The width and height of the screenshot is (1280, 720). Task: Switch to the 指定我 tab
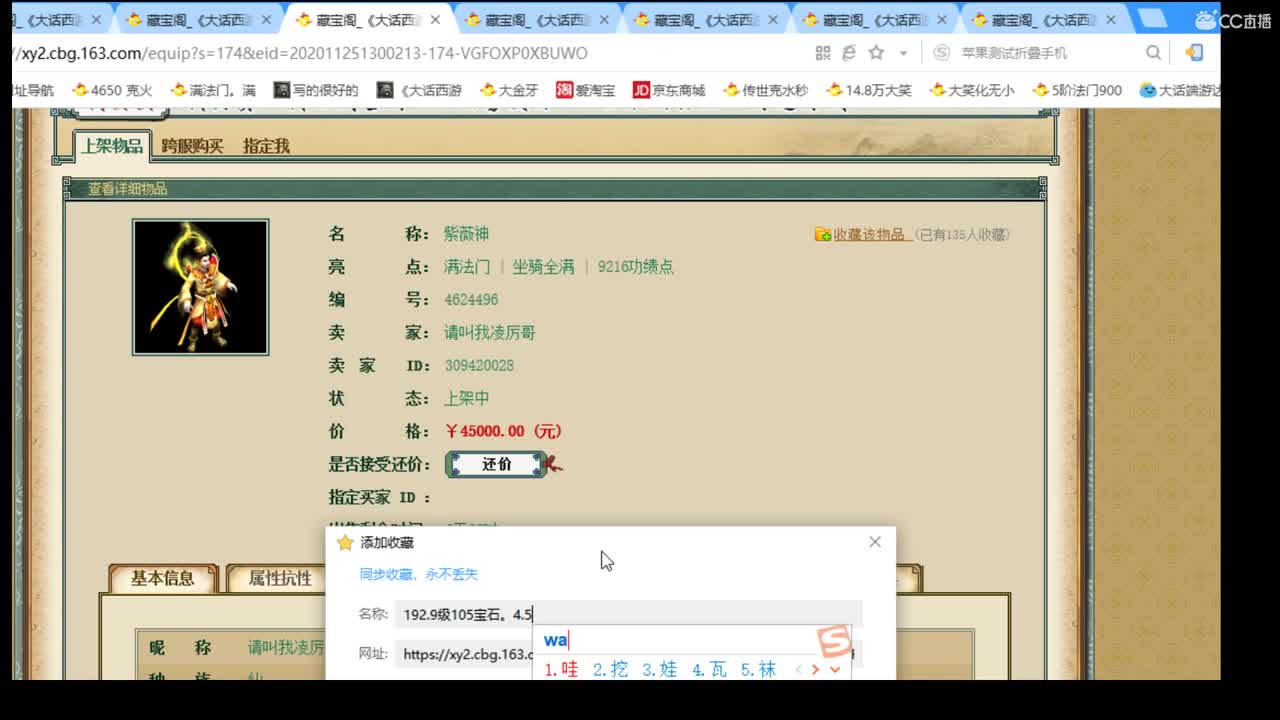(x=266, y=146)
